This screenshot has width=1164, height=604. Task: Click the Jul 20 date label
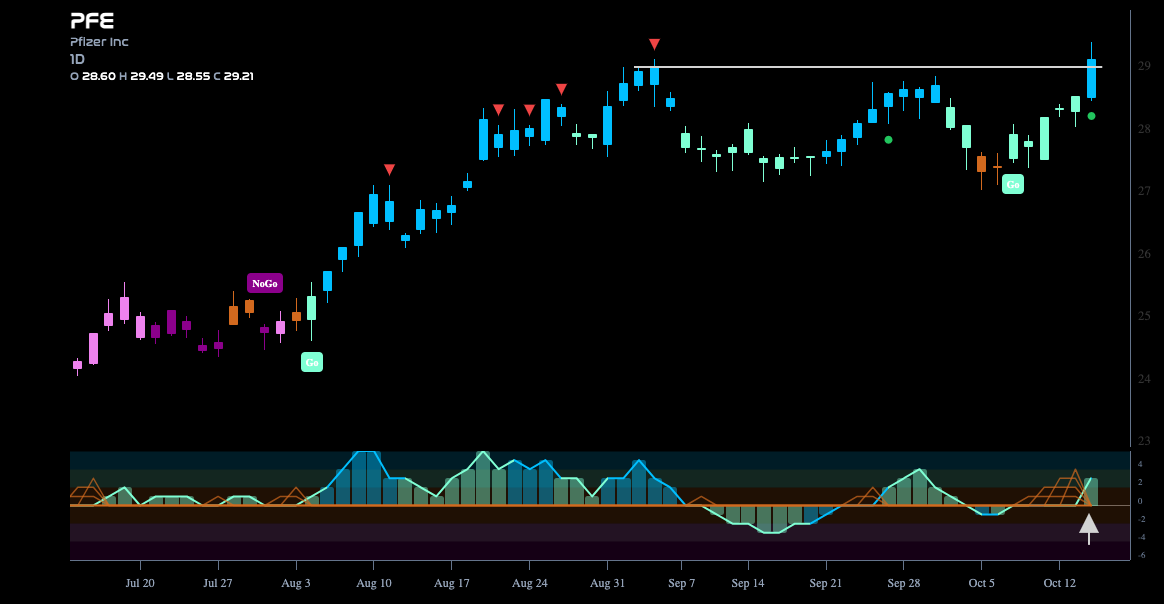(x=140, y=583)
